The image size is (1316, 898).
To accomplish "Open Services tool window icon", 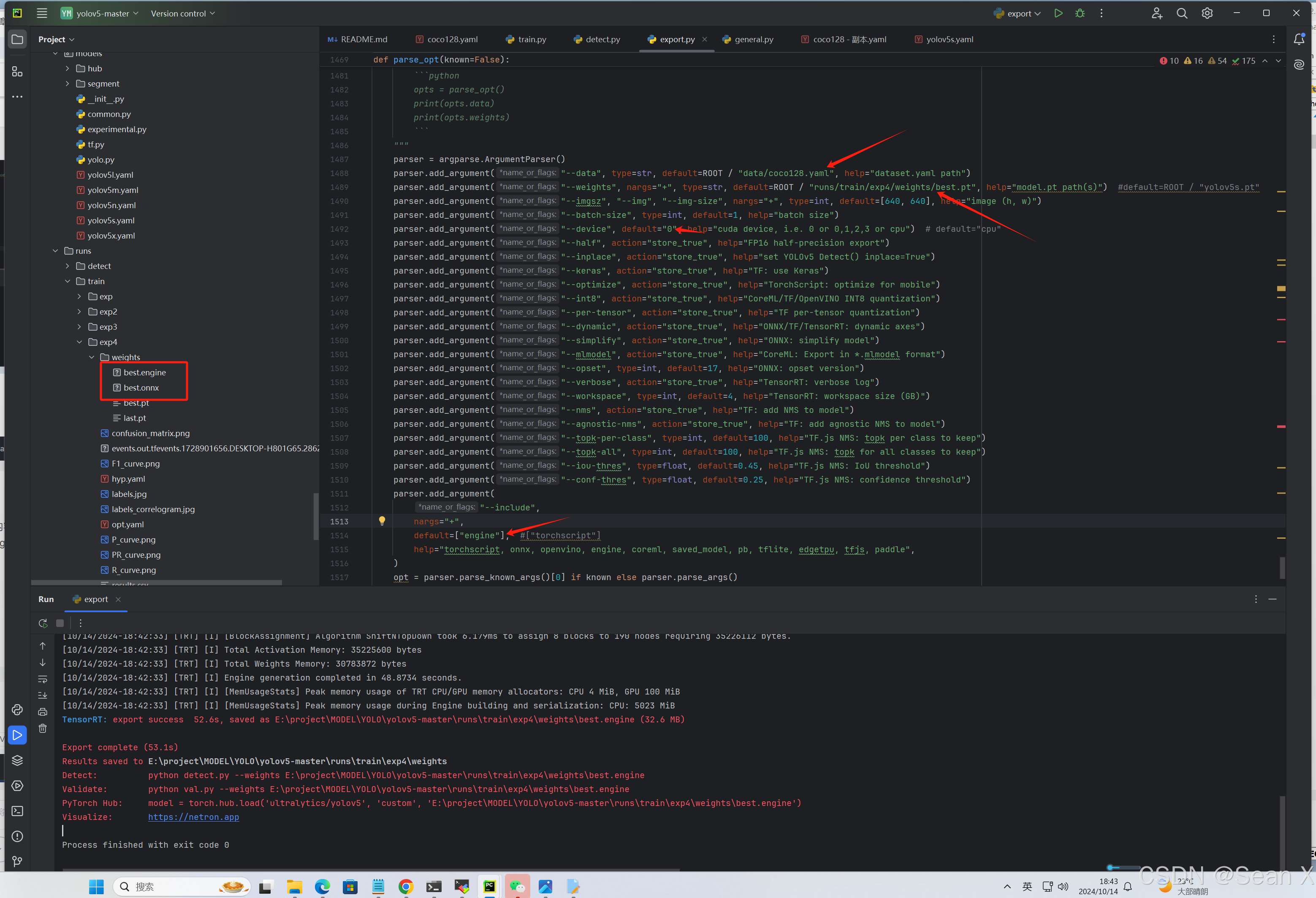I will [18, 786].
